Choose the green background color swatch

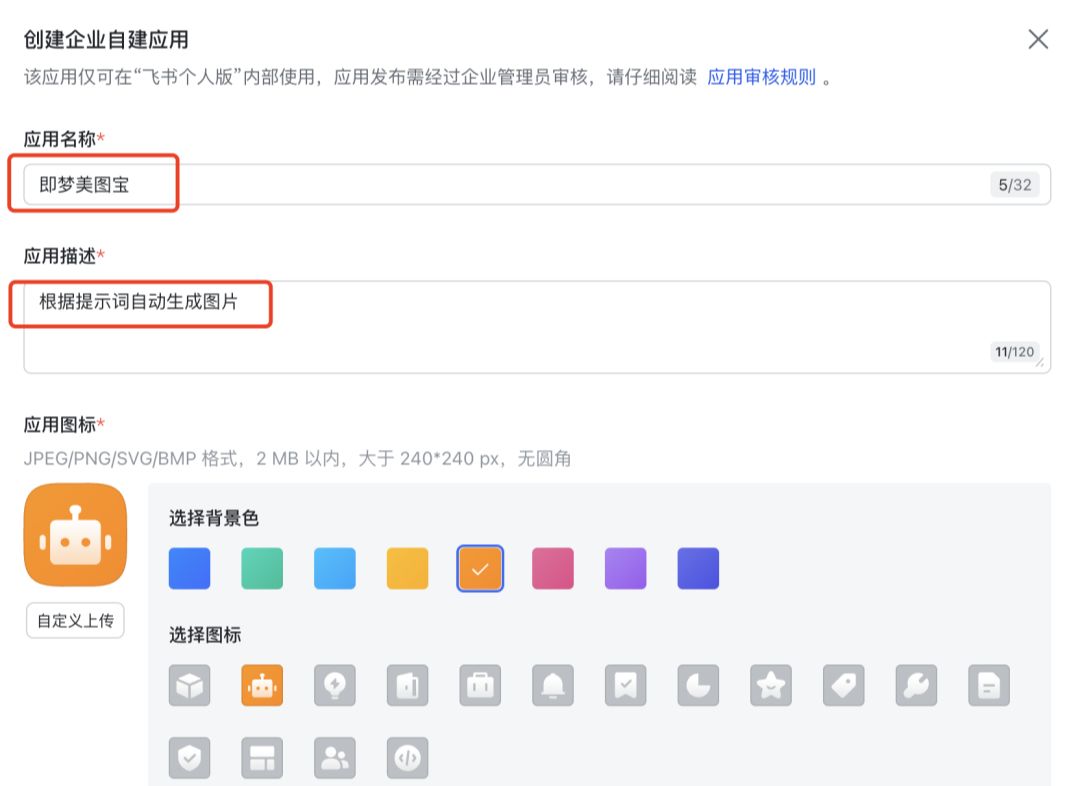262,568
